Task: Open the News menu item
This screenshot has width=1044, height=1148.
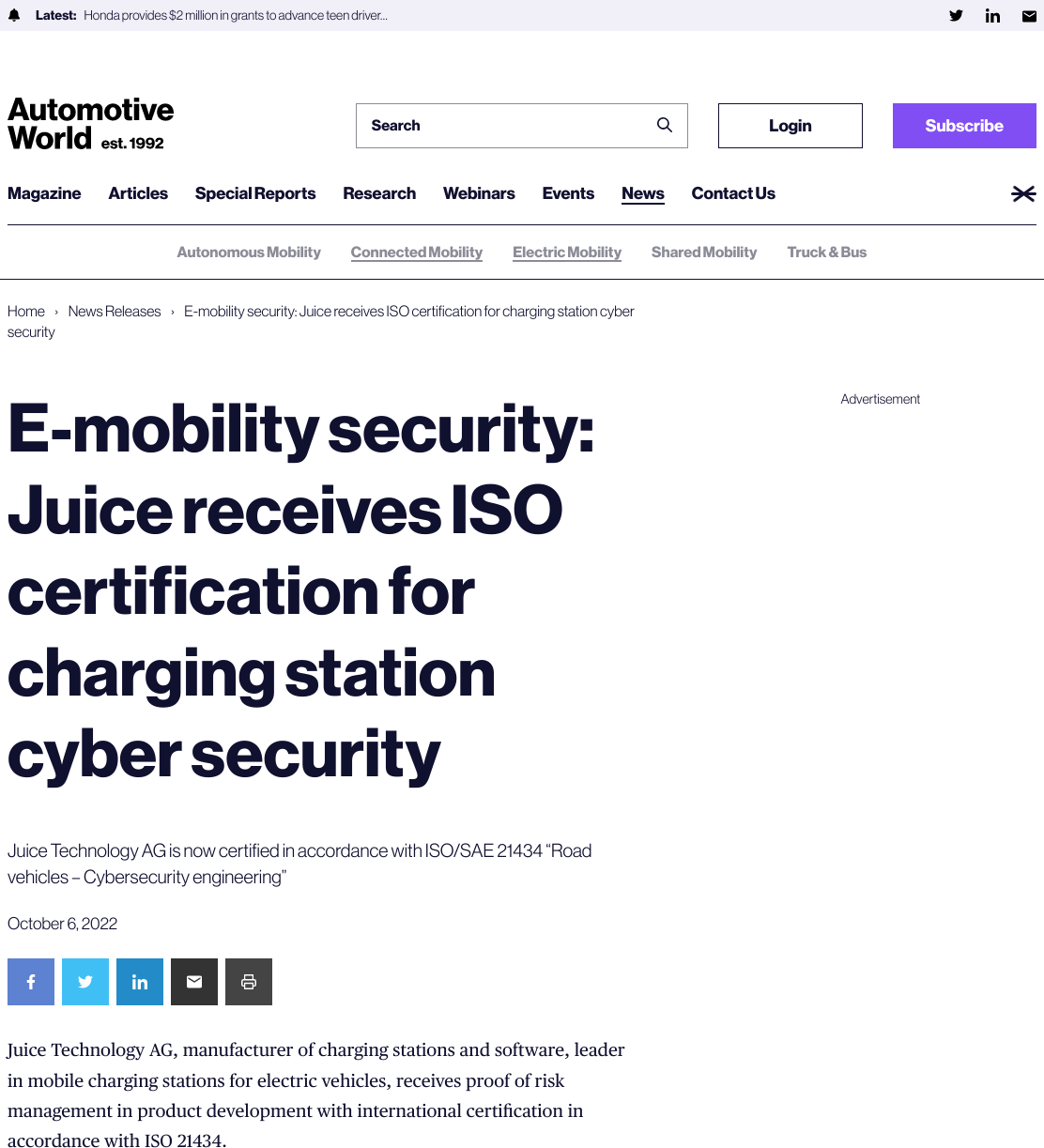Action: point(643,193)
